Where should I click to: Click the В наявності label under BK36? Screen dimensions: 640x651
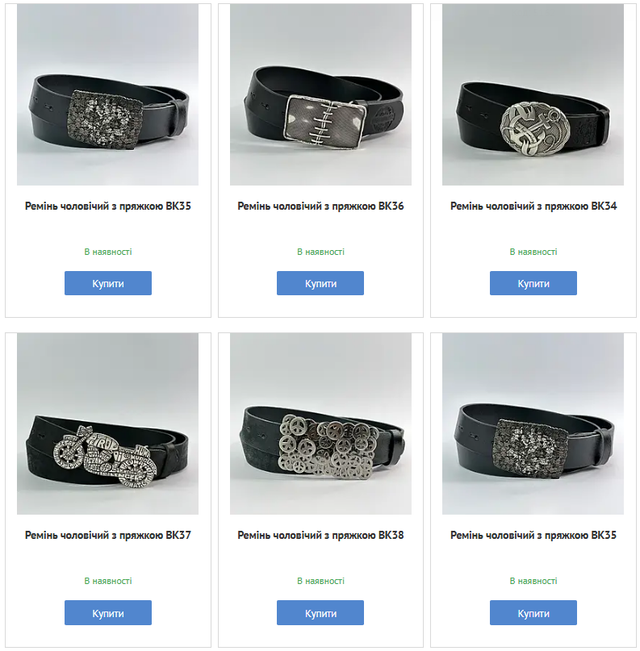pyautogui.click(x=320, y=252)
